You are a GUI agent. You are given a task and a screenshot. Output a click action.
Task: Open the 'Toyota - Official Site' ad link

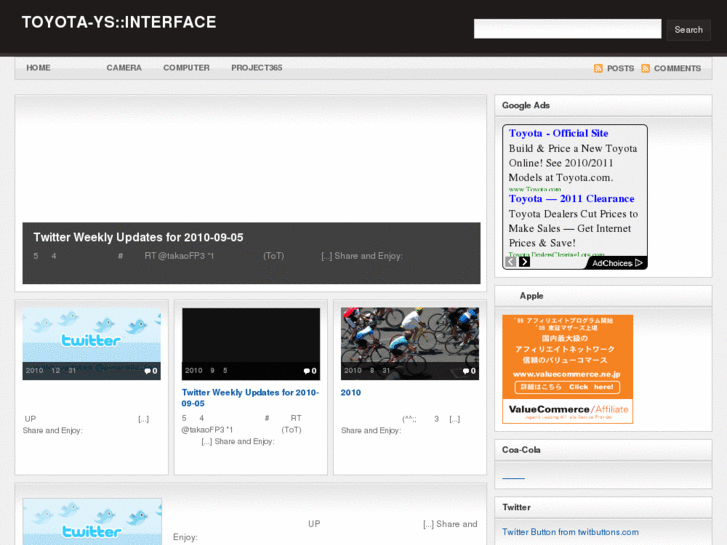coord(558,133)
